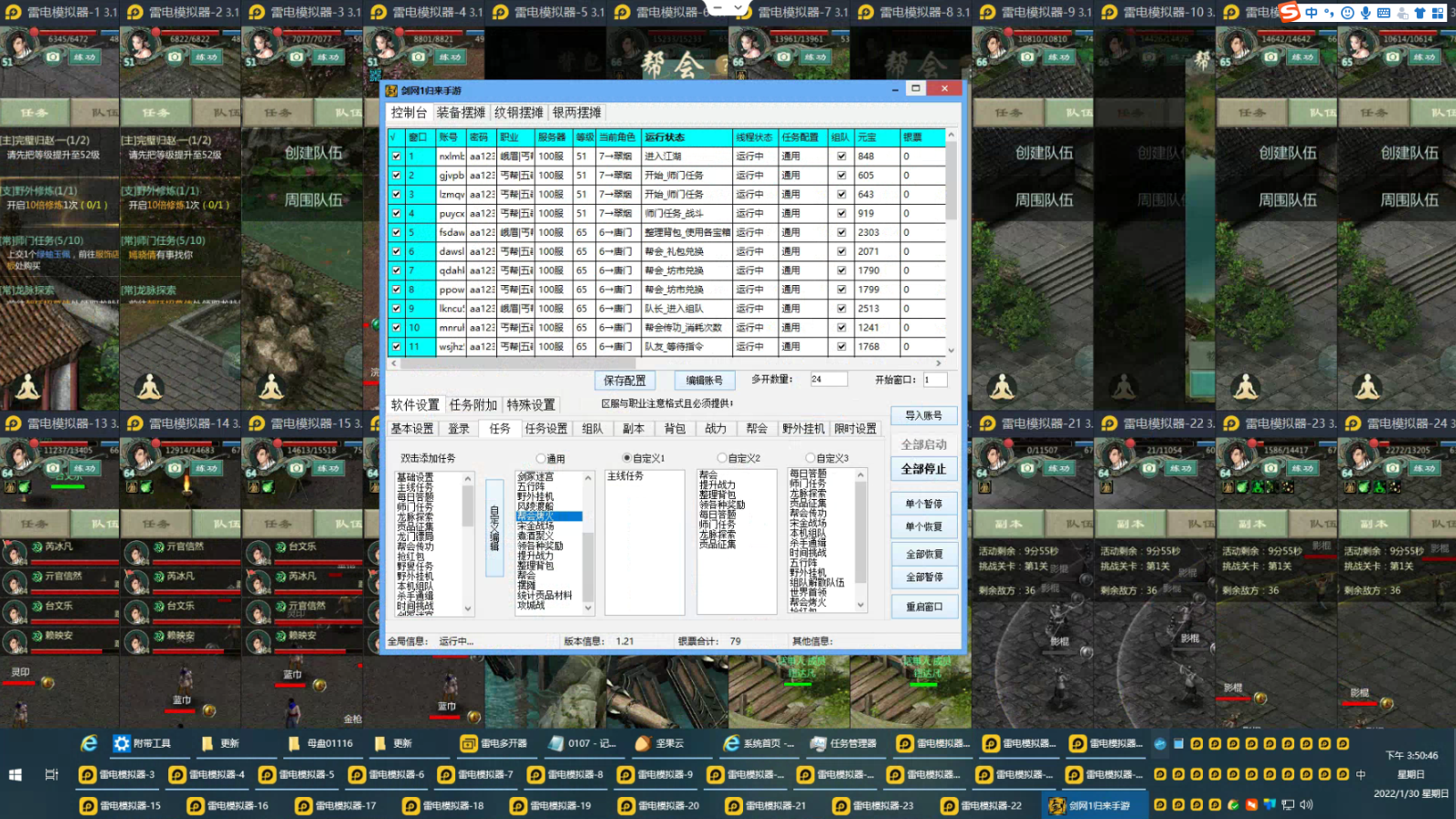The width and height of the screenshot is (1456, 819).
Task: Select the 通用 radio button
Action: point(541,459)
